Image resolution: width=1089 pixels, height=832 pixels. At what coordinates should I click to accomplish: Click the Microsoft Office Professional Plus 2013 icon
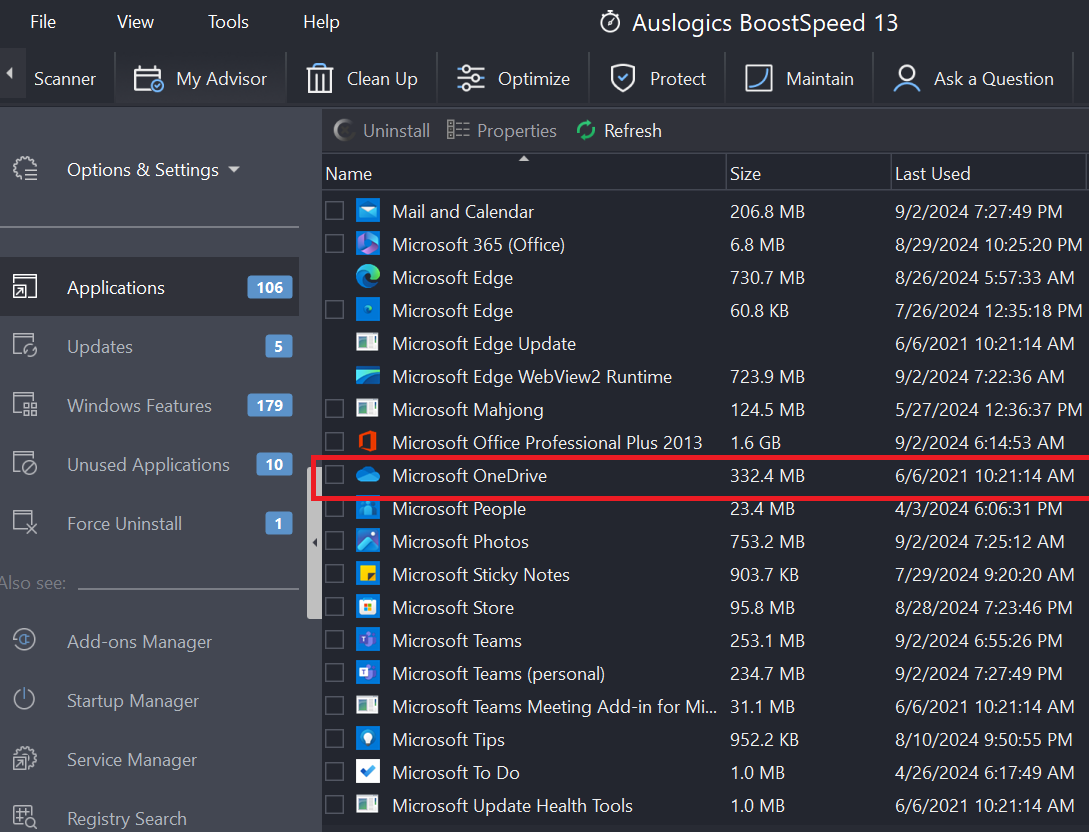[x=367, y=442]
